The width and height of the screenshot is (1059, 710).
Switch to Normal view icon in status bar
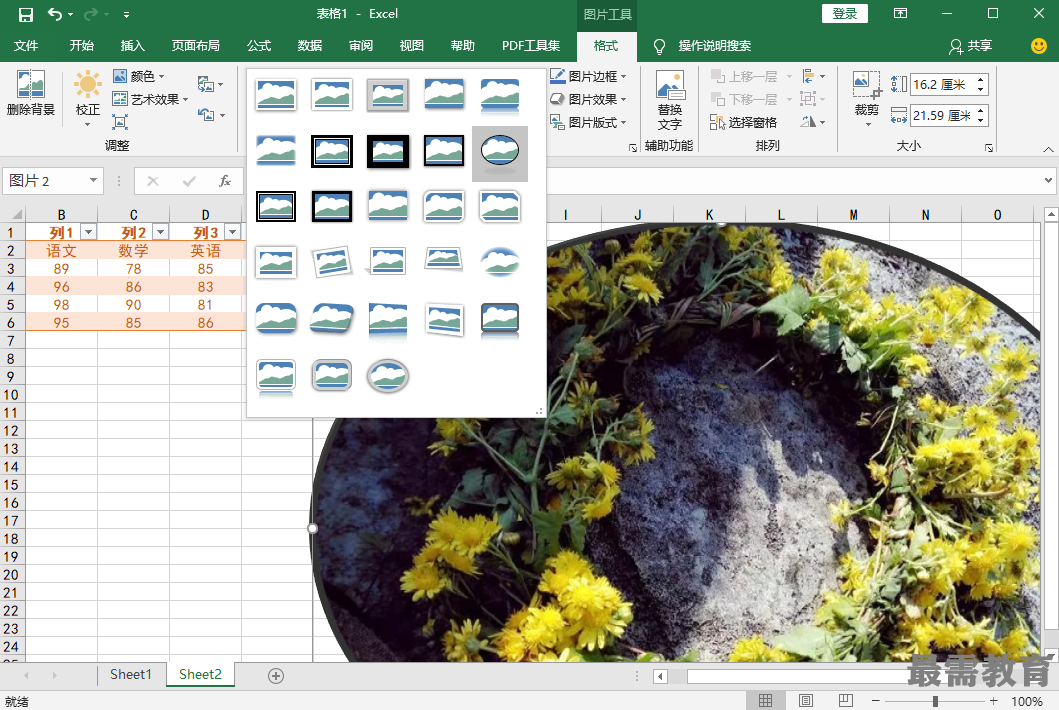(765, 701)
